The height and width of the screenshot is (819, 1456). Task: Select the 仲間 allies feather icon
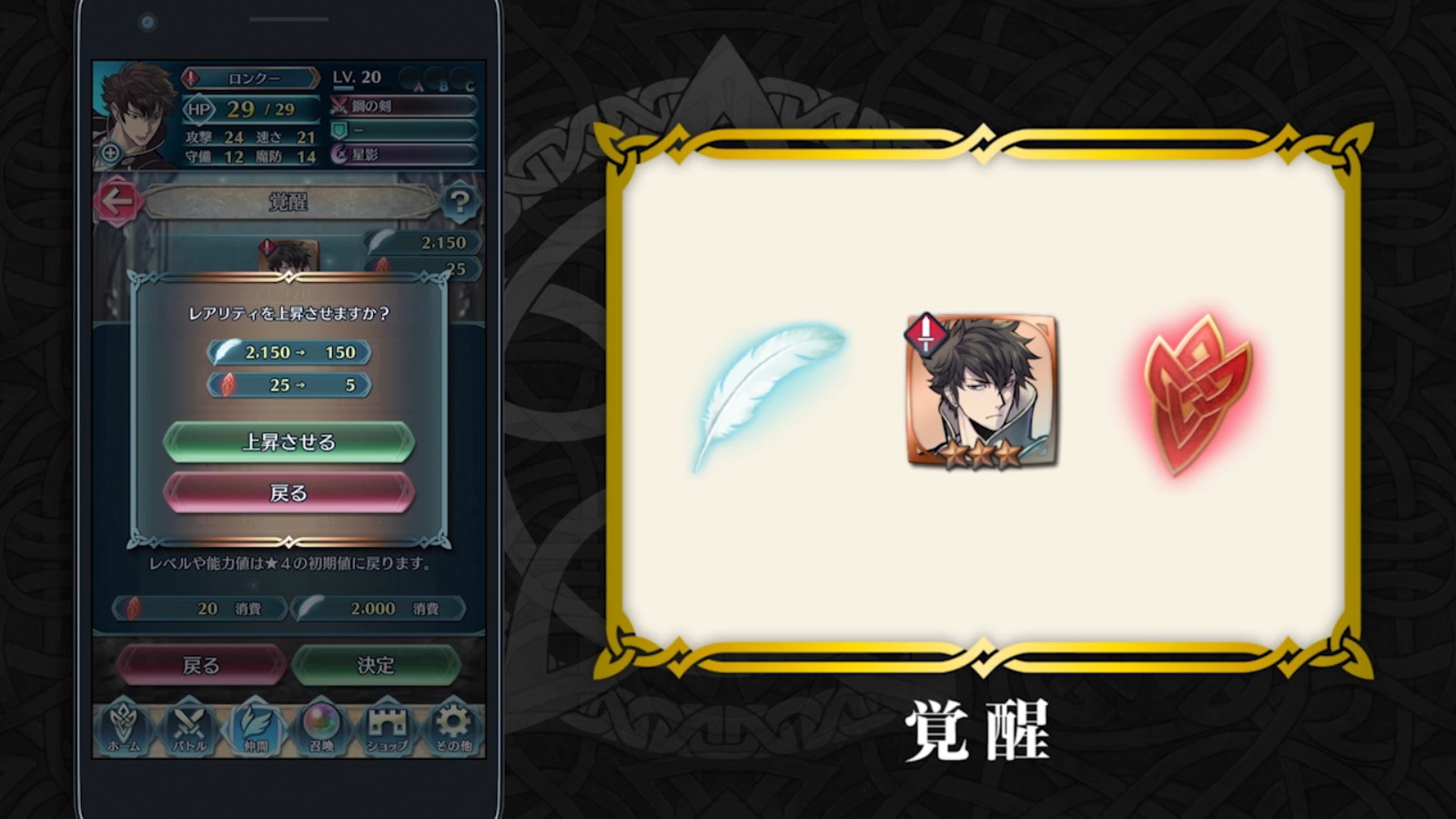(256, 728)
